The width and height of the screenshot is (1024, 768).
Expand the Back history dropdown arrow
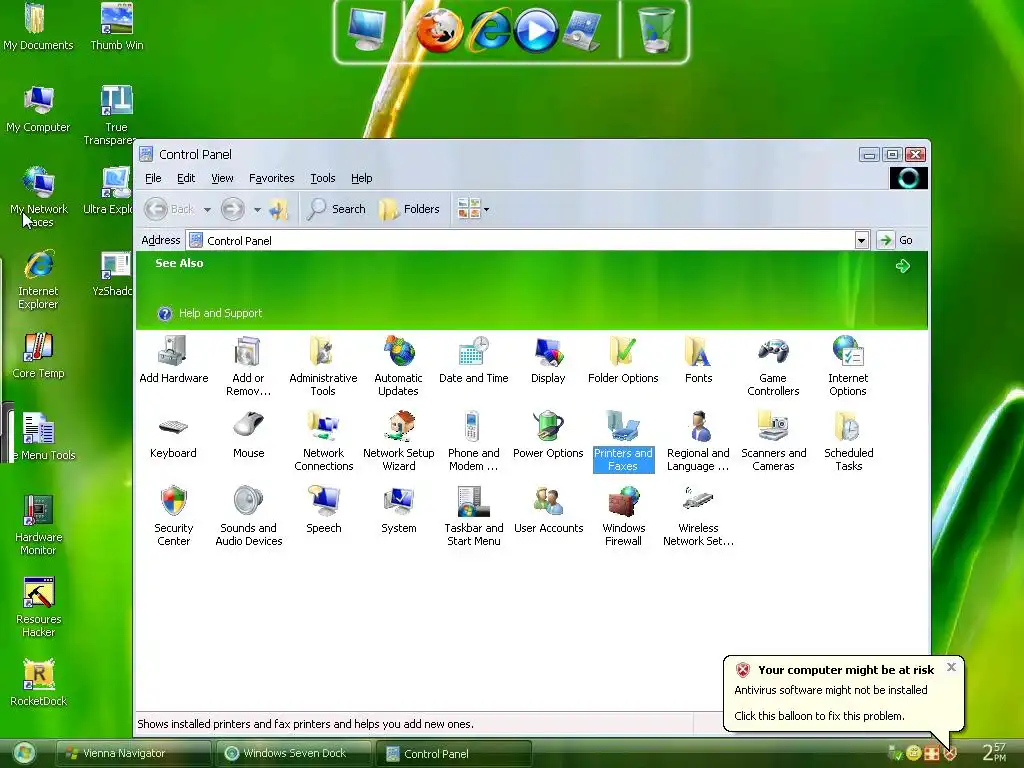[207, 210]
